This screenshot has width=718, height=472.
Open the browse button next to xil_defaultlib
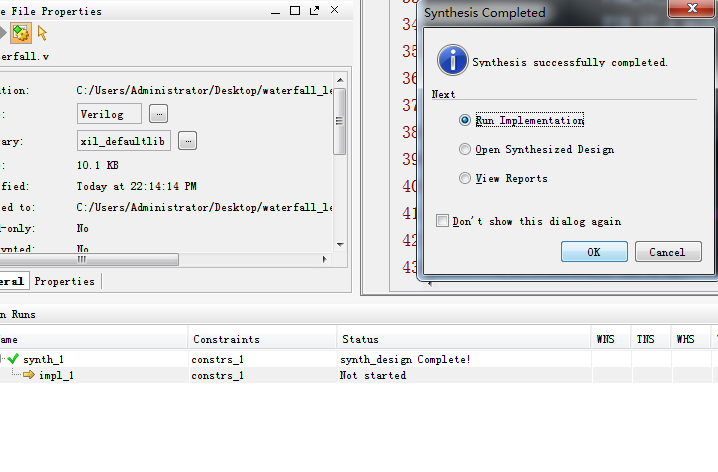point(187,141)
